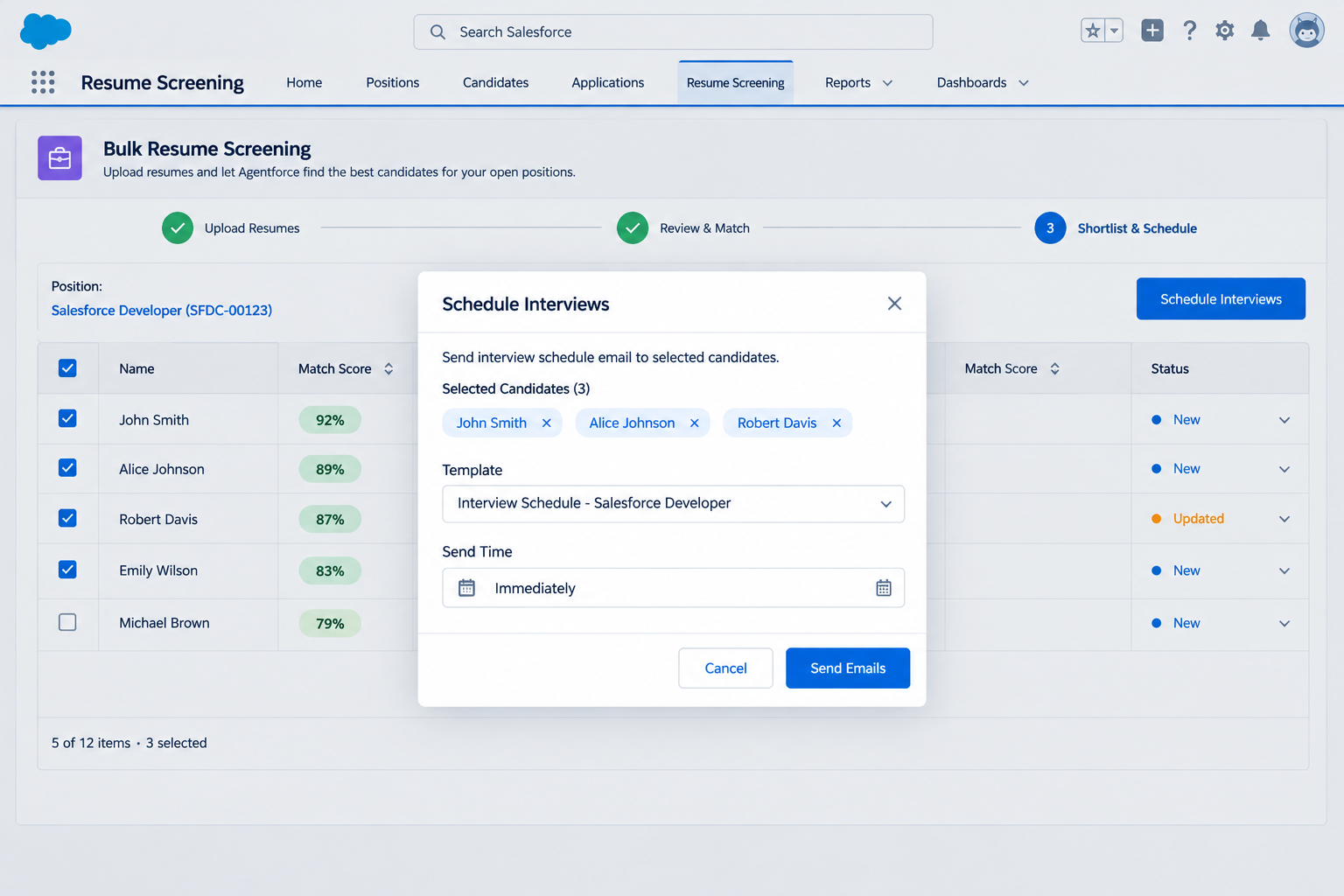Click the Send Time Immediately field
This screenshot has height=896, width=1344.
coord(673,588)
